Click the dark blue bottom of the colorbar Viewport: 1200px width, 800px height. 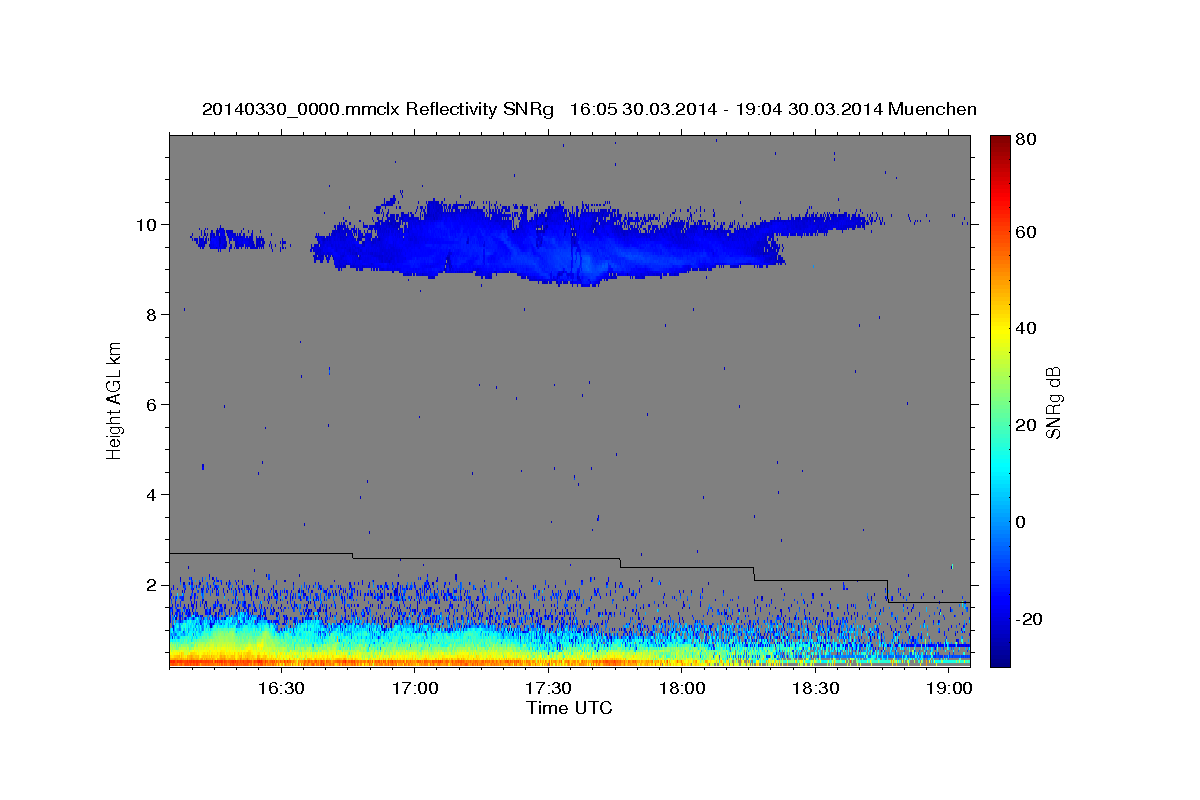(999, 655)
